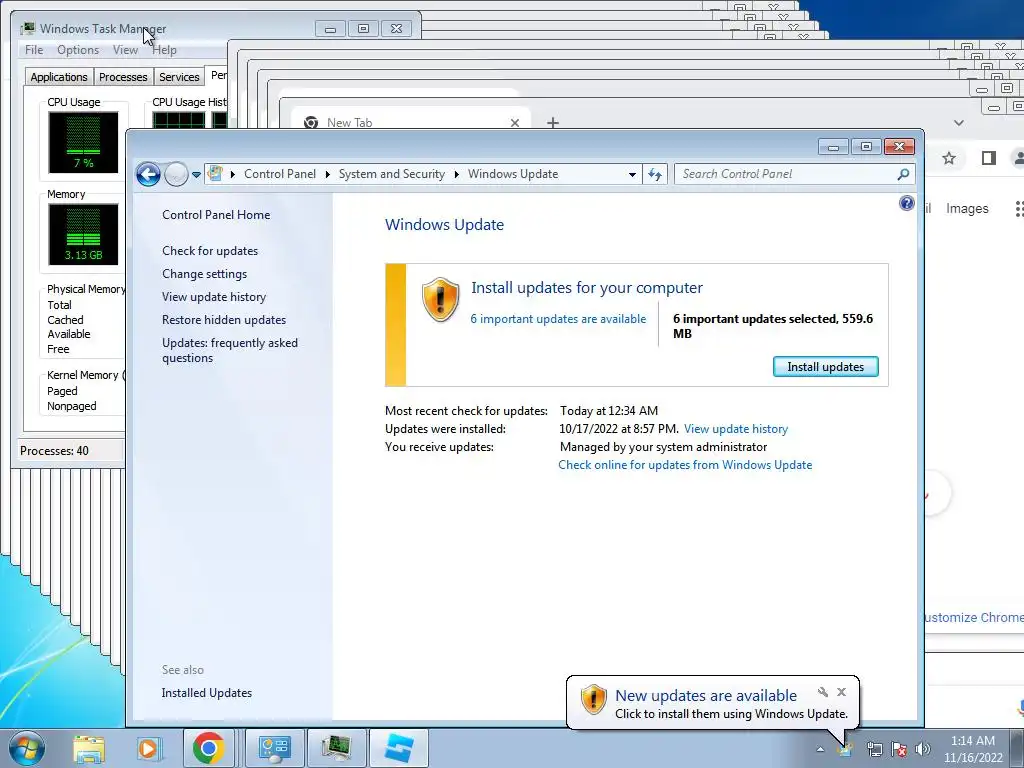Click Processes: 40 status bar entry

click(x=54, y=451)
